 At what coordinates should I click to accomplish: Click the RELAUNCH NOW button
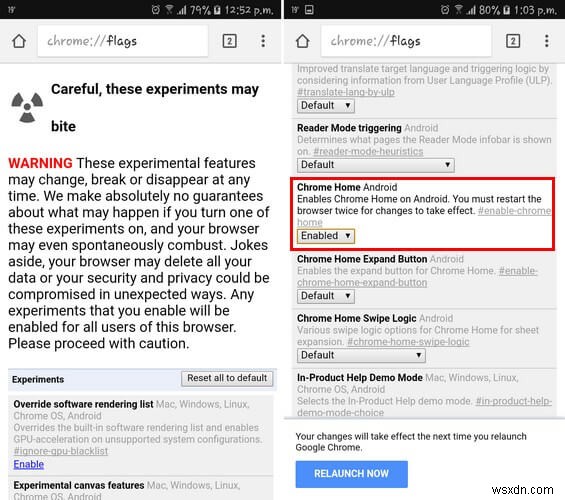[352, 474]
